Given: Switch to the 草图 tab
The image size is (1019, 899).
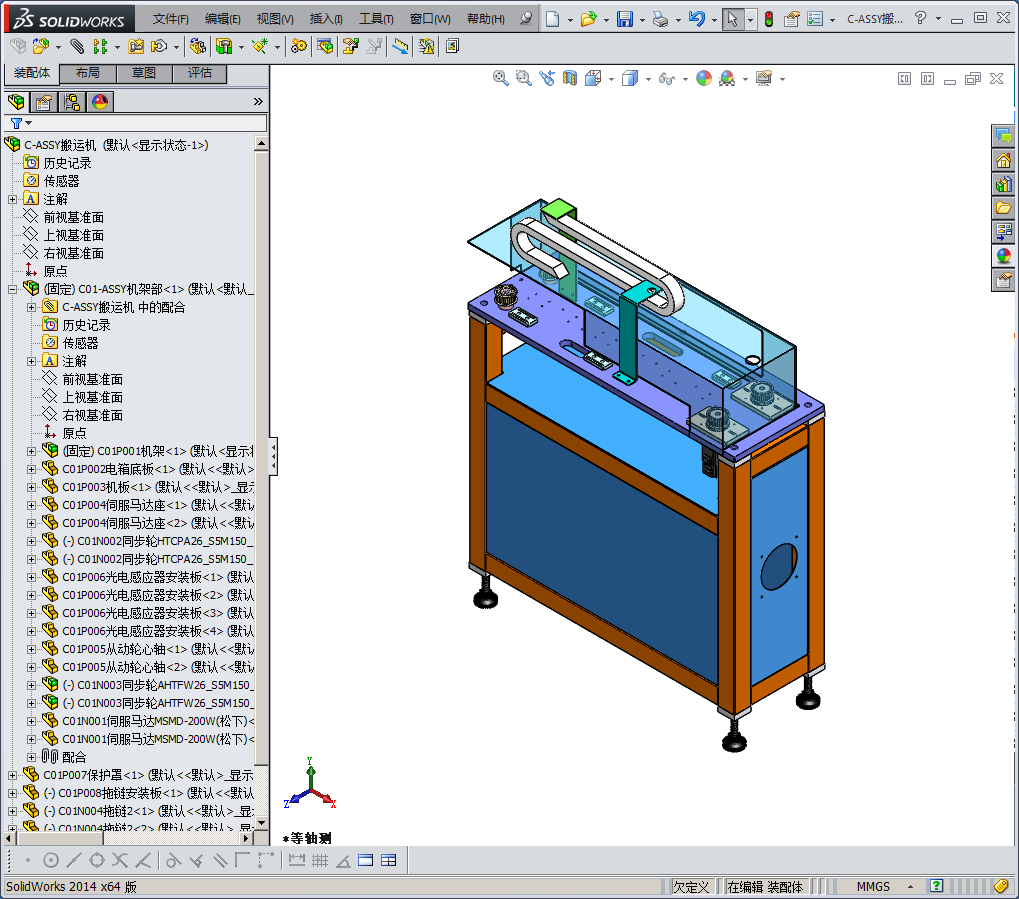Looking at the screenshot, I should pyautogui.click(x=144, y=73).
